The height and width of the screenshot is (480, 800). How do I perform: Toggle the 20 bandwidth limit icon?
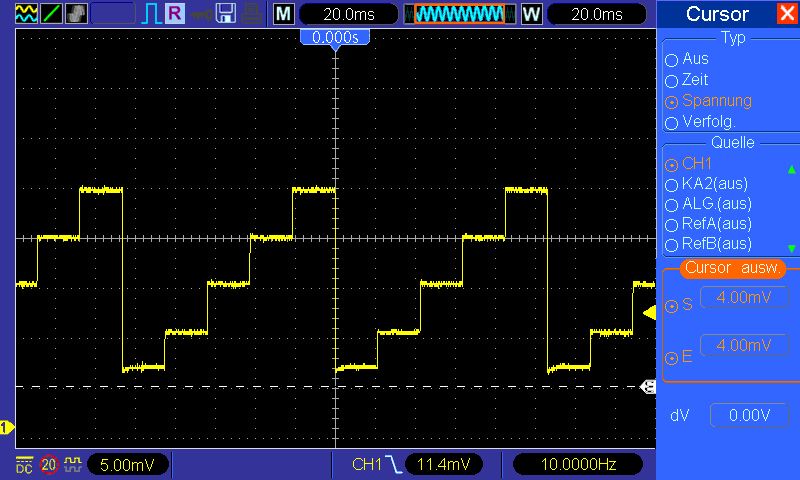49,465
